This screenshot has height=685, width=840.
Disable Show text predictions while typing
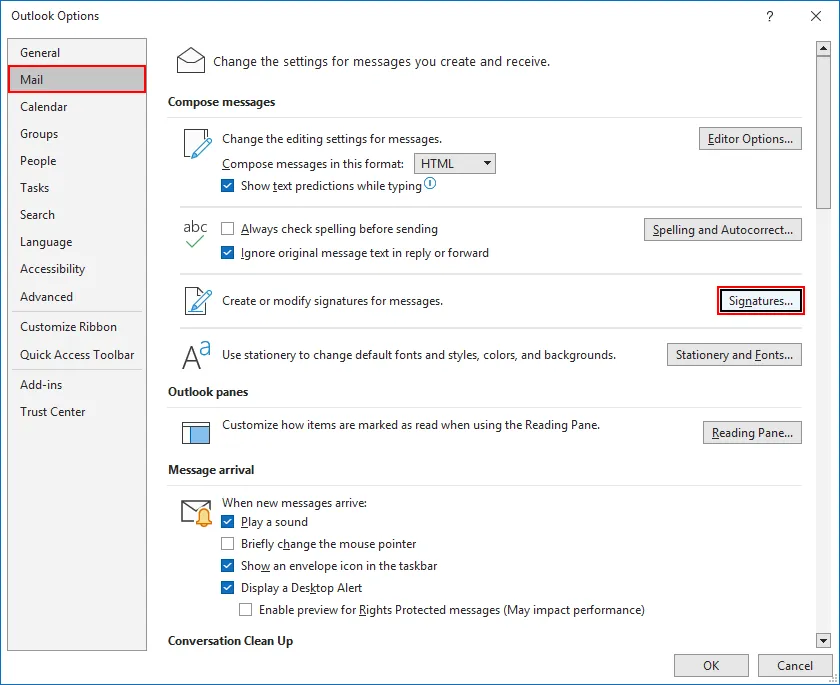click(227, 185)
